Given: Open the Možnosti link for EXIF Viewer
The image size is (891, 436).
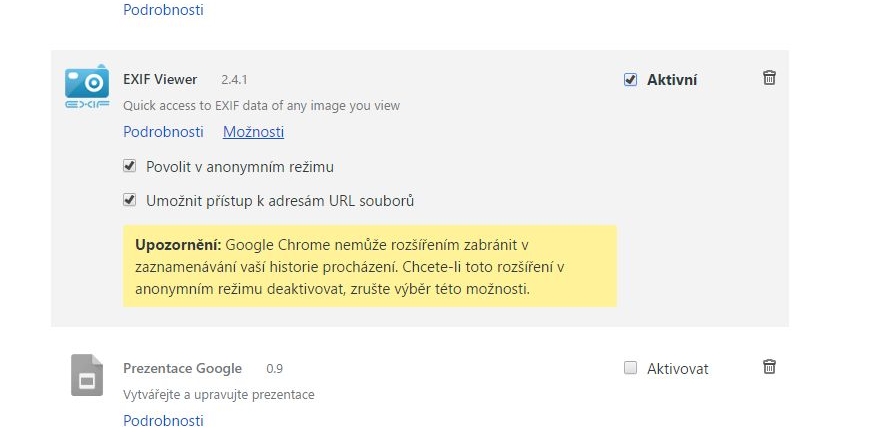Looking at the screenshot, I should 253,132.
